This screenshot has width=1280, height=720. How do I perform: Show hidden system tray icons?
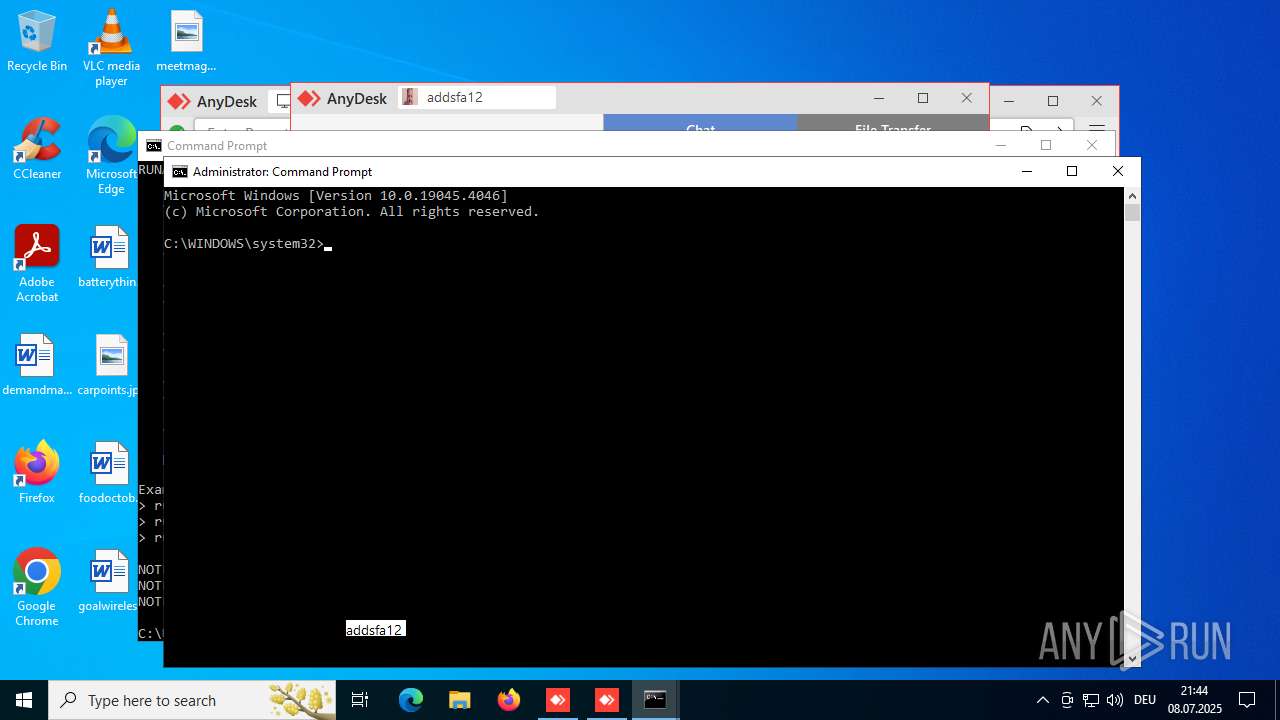pyautogui.click(x=1043, y=700)
